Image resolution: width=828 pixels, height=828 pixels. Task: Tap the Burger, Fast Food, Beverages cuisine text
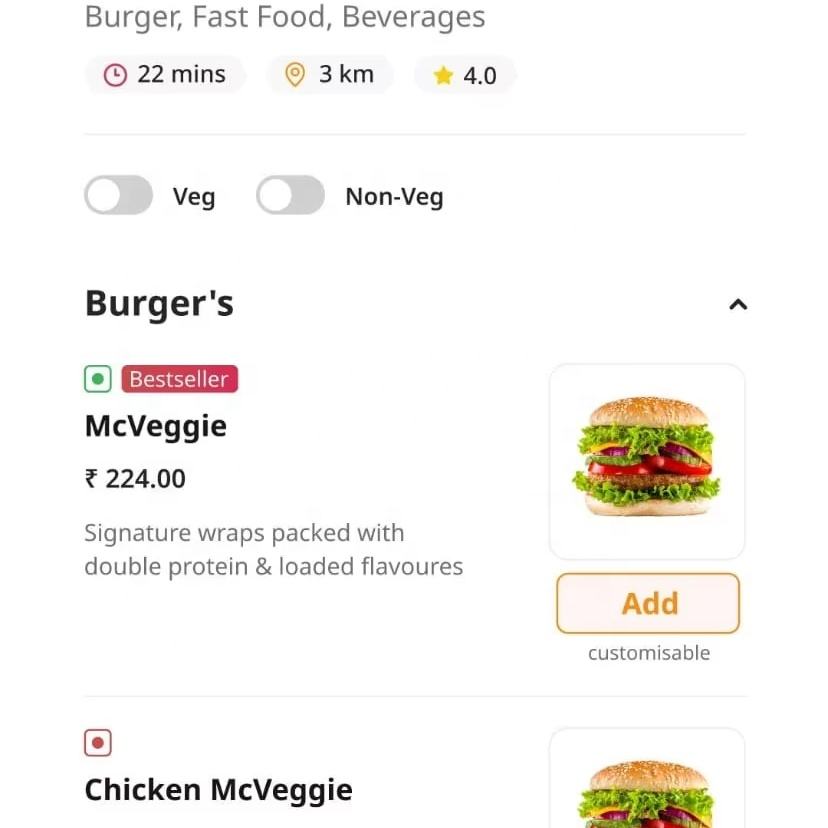click(x=285, y=17)
